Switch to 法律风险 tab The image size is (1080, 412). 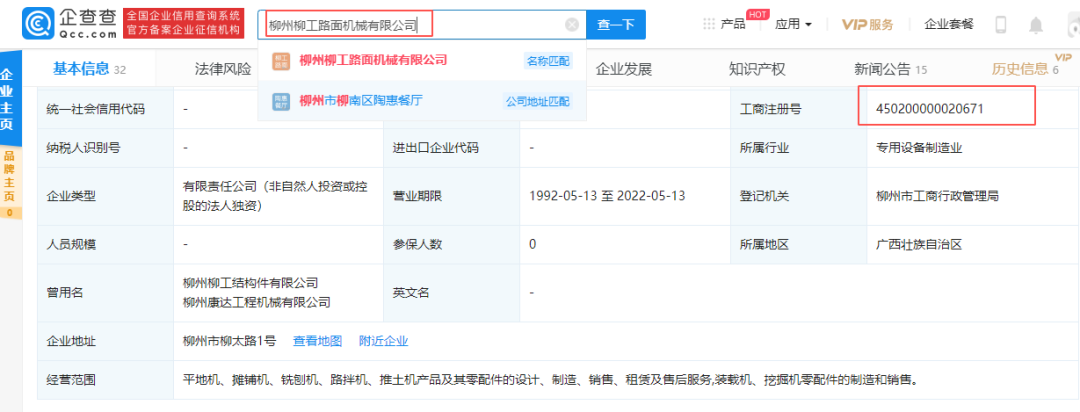pyautogui.click(x=223, y=69)
